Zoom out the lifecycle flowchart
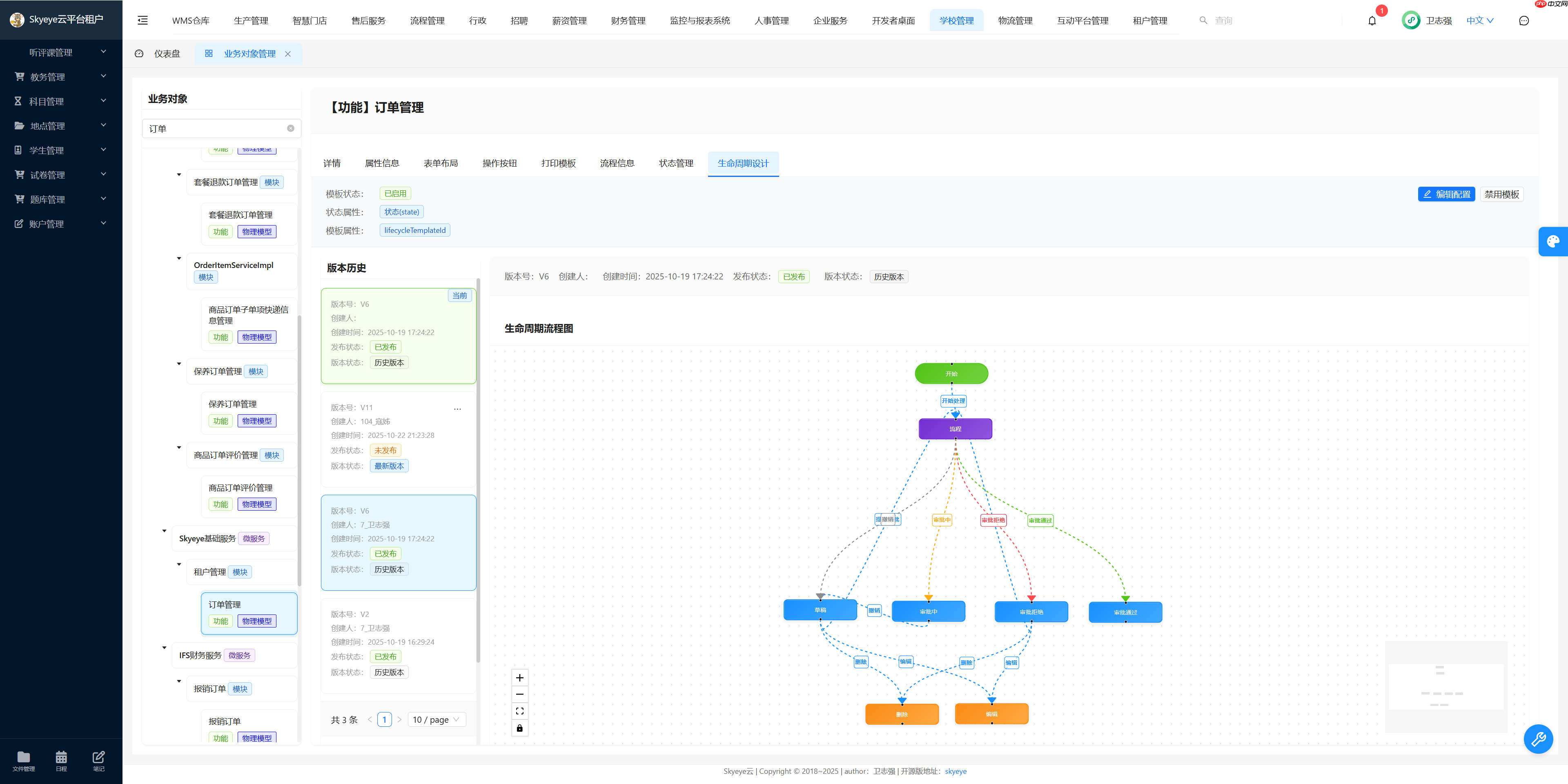 (x=519, y=694)
